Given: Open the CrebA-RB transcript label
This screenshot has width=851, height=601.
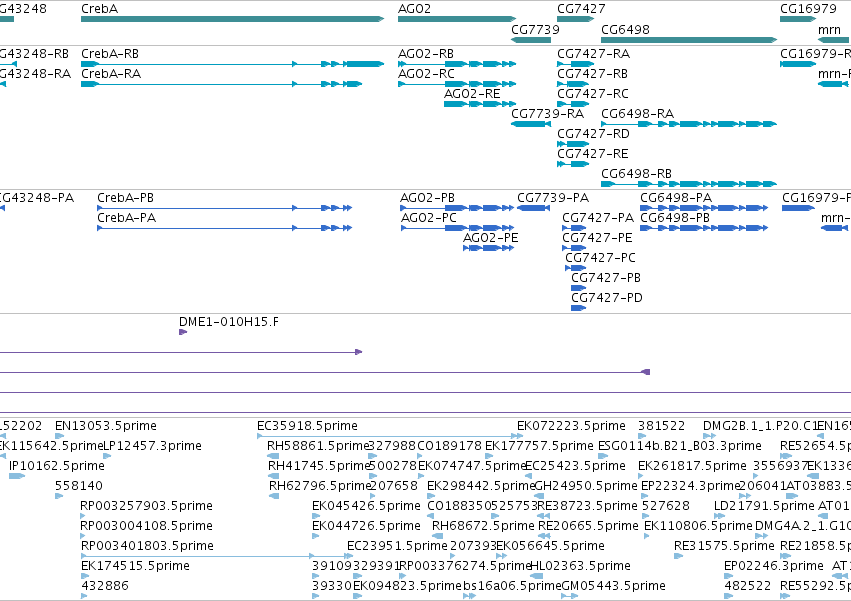Looking at the screenshot, I should coord(110,54).
